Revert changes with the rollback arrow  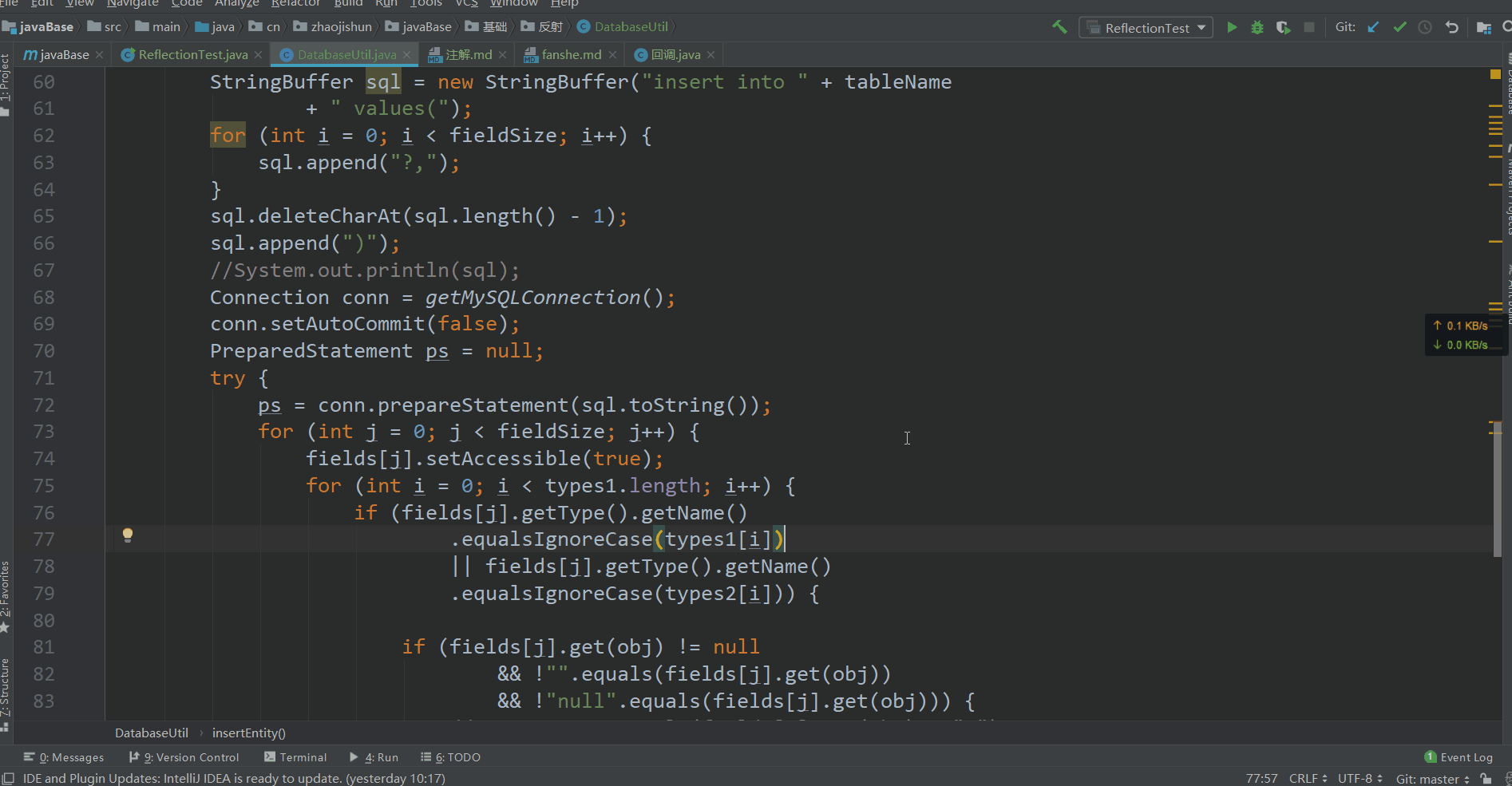click(1451, 27)
